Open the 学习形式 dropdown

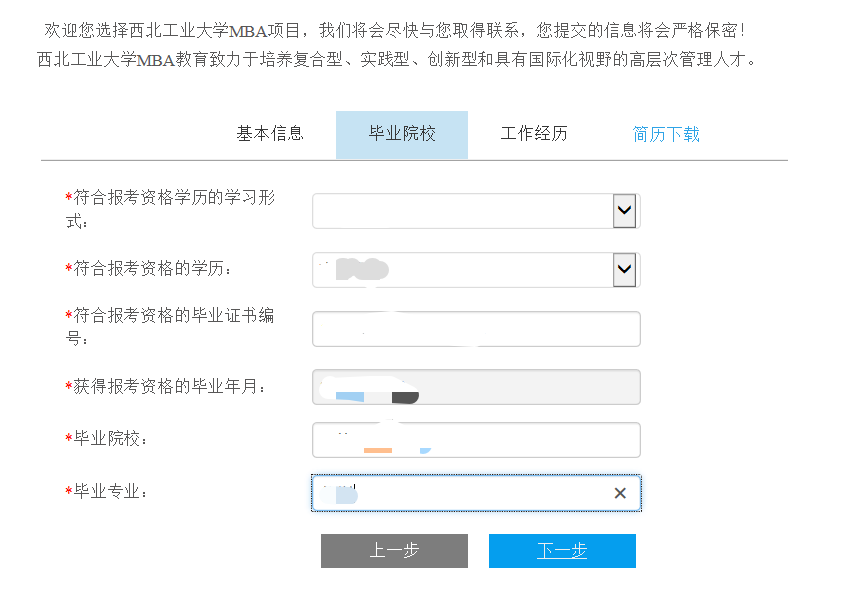[x=624, y=211]
